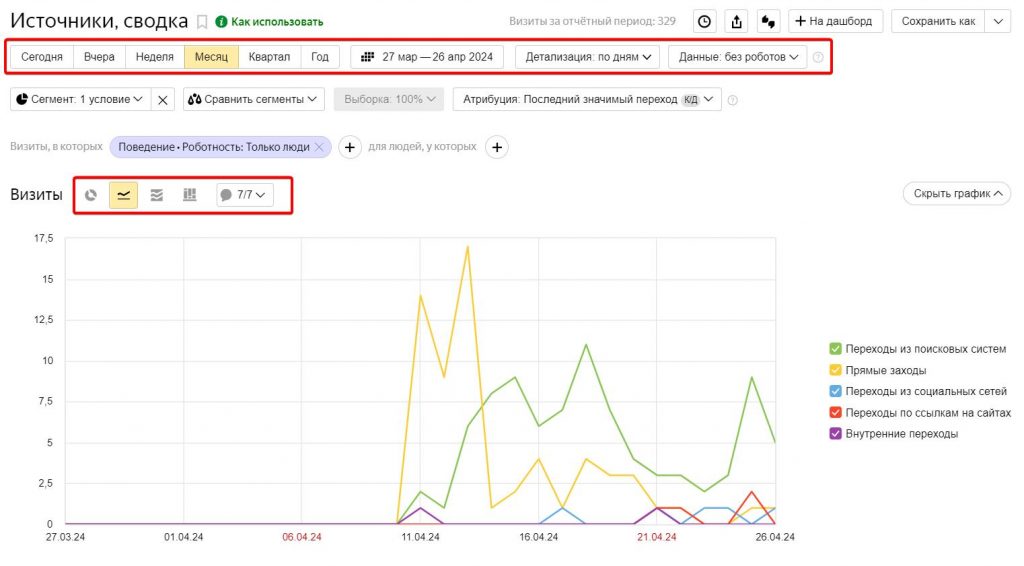The height and width of the screenshot is (566, 1024).
Task: Open the clock history icon button
Action: click(706, 21)
